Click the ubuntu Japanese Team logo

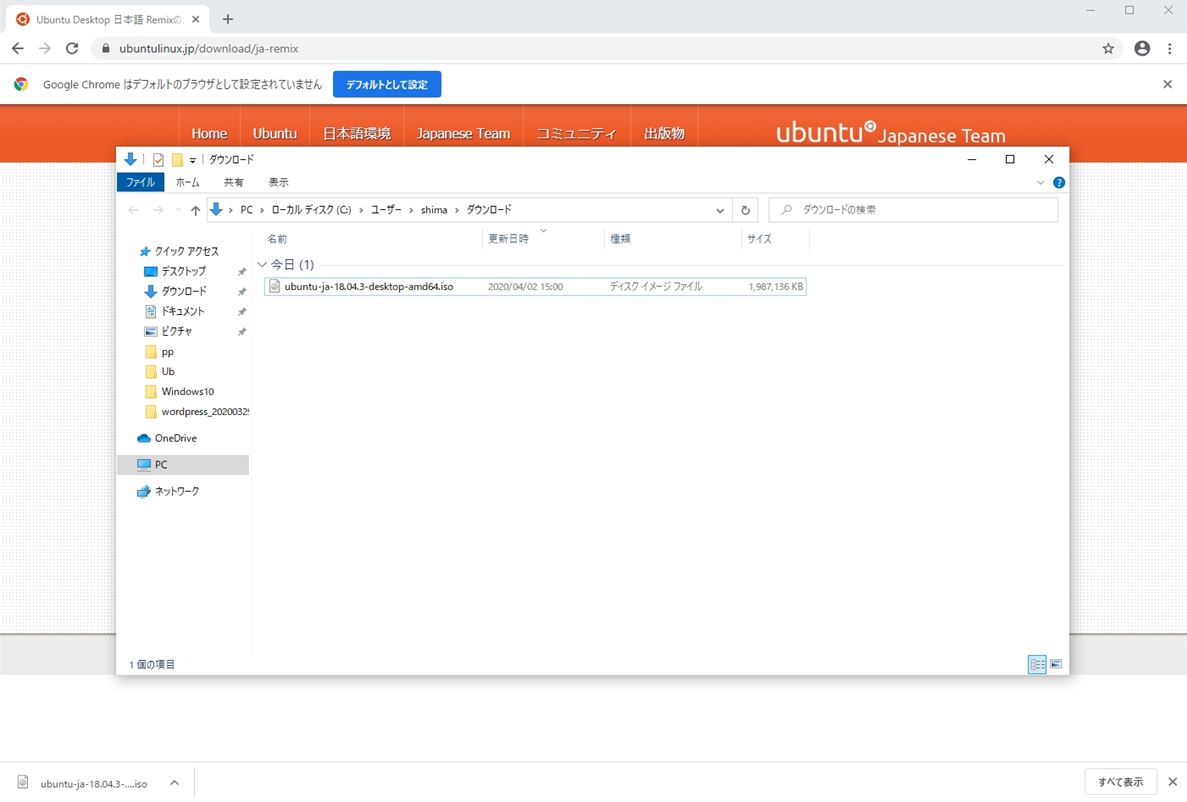[x=890, y=133]
